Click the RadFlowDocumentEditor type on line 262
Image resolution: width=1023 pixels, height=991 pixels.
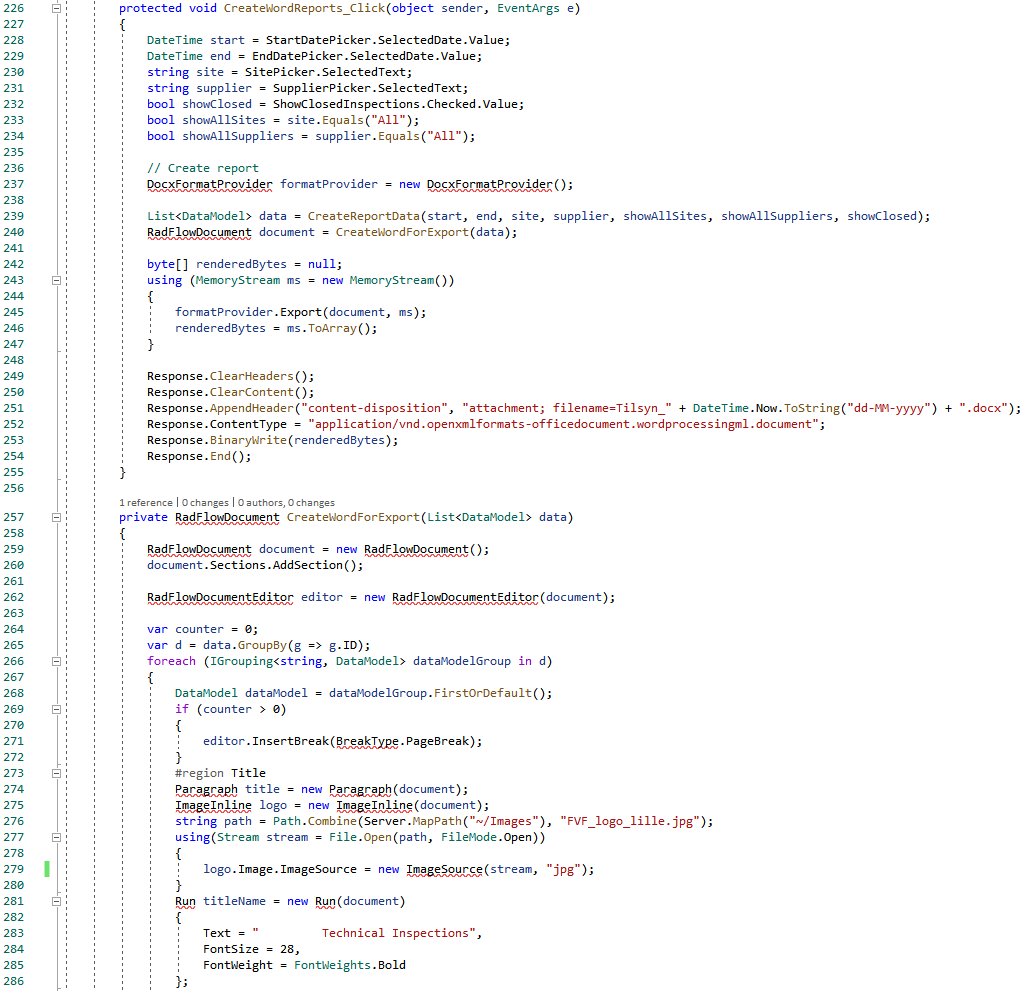220,597
